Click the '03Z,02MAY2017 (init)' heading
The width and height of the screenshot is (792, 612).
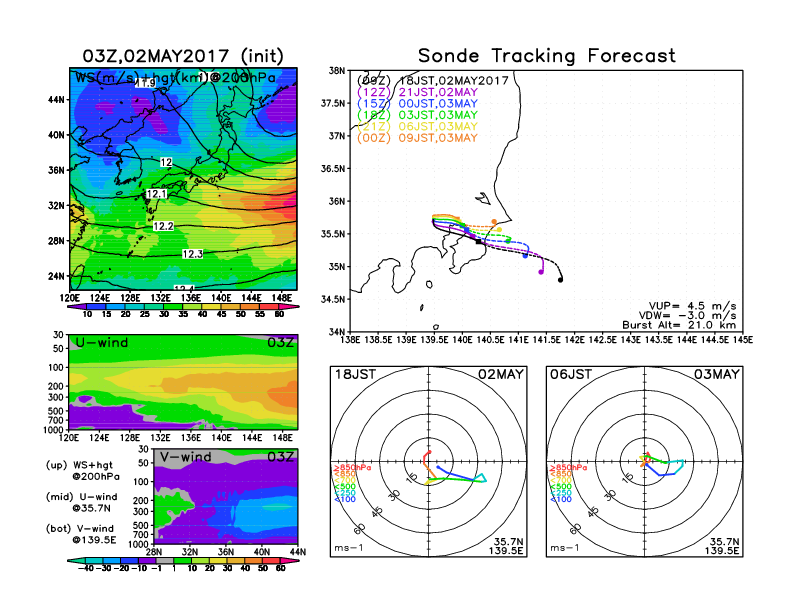(x=183, y=56)
